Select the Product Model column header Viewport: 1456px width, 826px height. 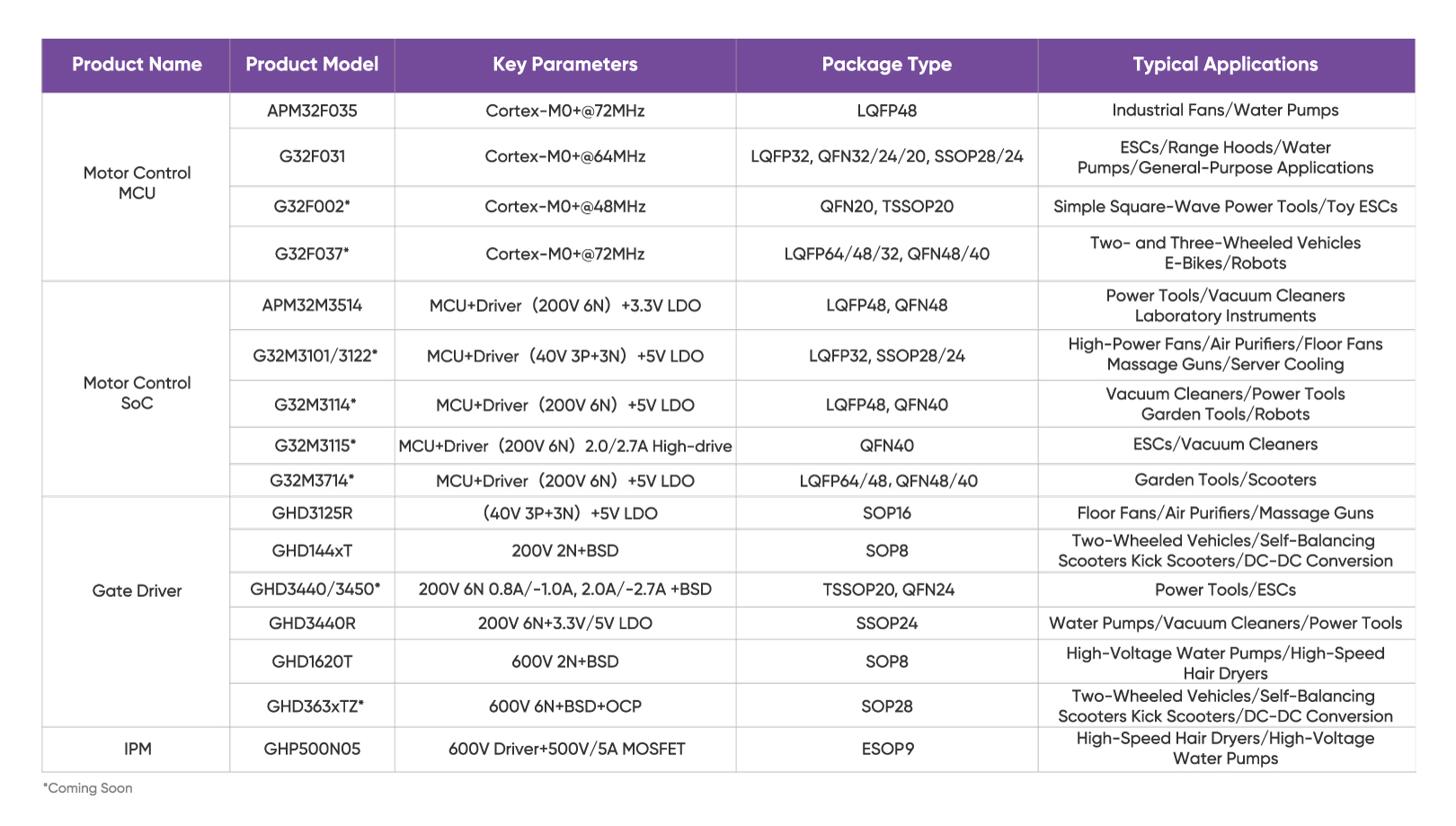coord(312,65)
